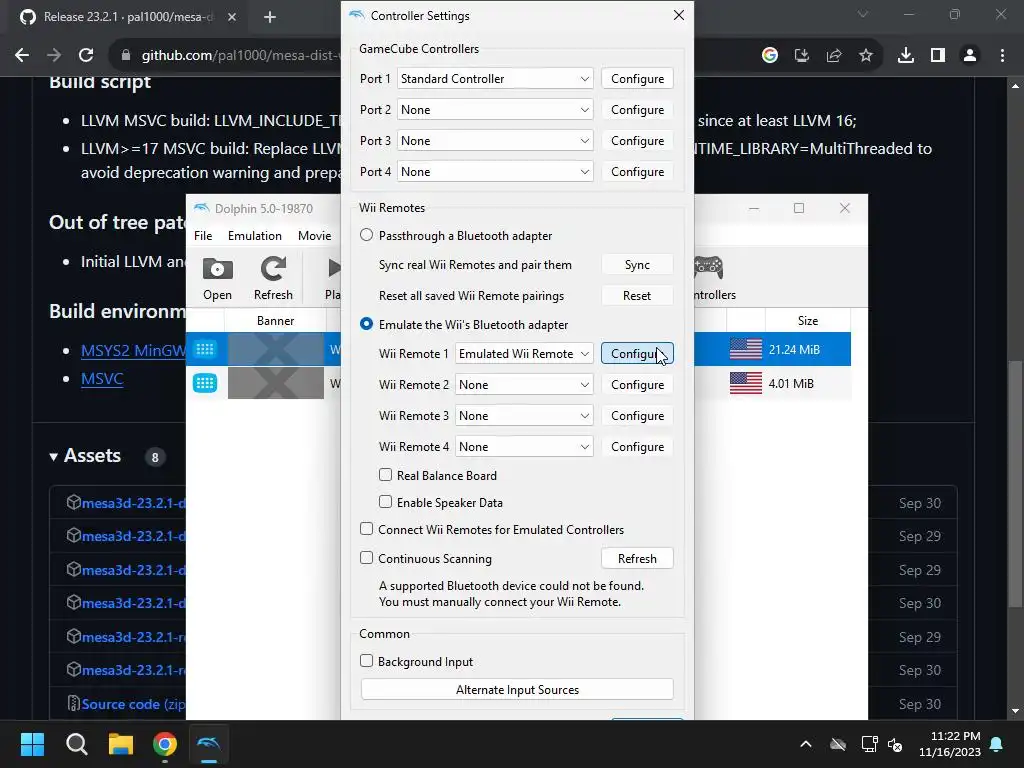This screenshot has height=768, width=1024.
Task: Show hidden tray icons chevron
Action: [x=806, y=744]
